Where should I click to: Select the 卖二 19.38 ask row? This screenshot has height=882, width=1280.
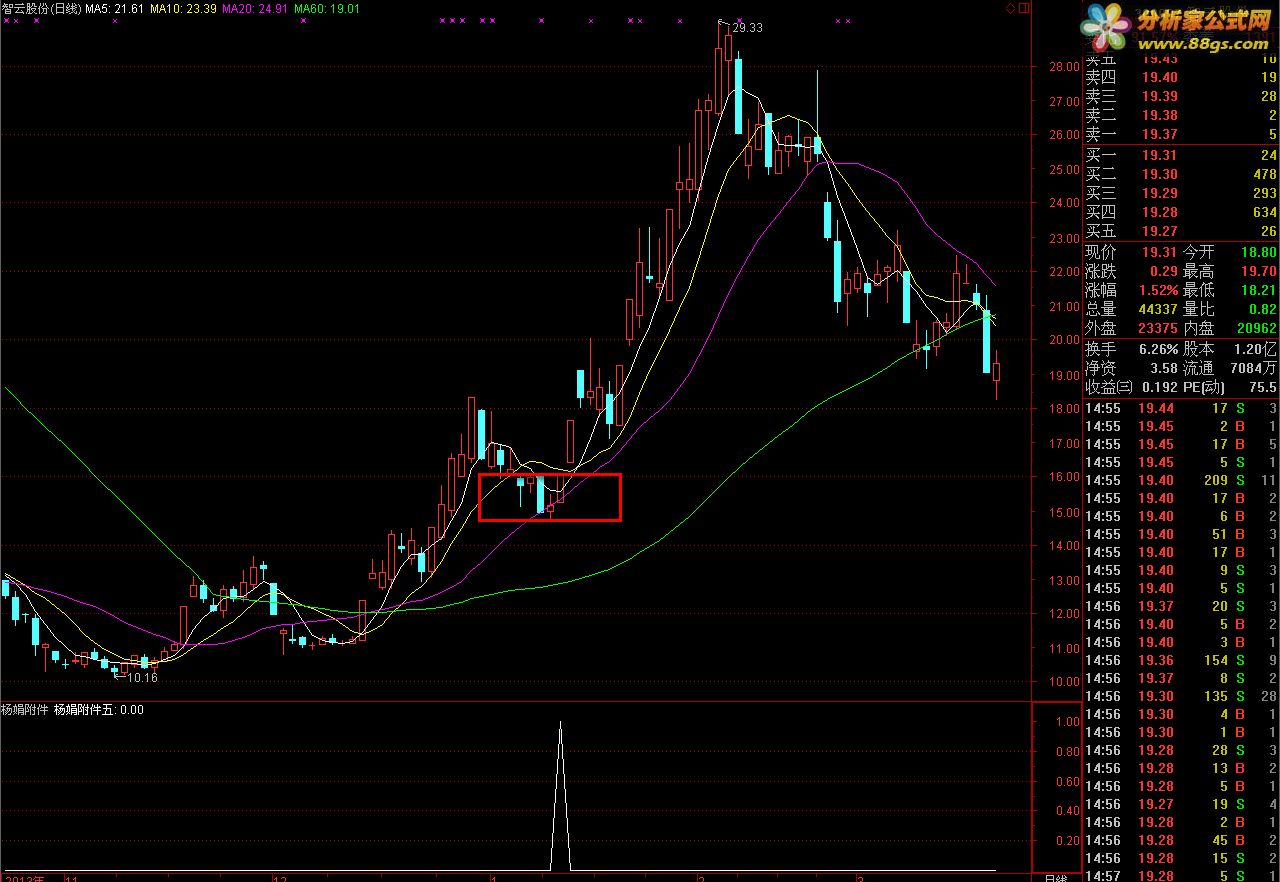tap(1181, 115)
